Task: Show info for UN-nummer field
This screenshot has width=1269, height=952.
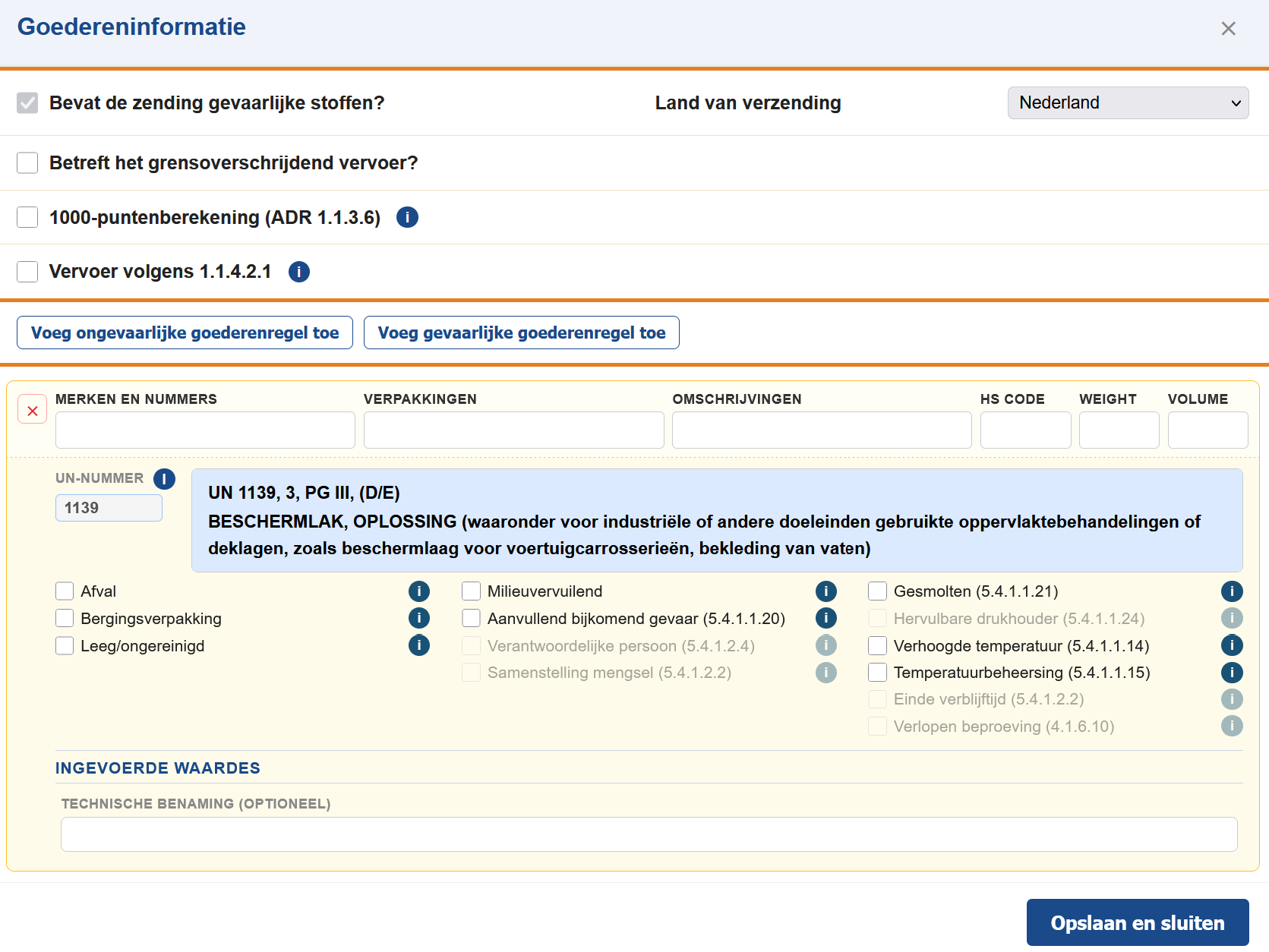Action: click(164, 479)
